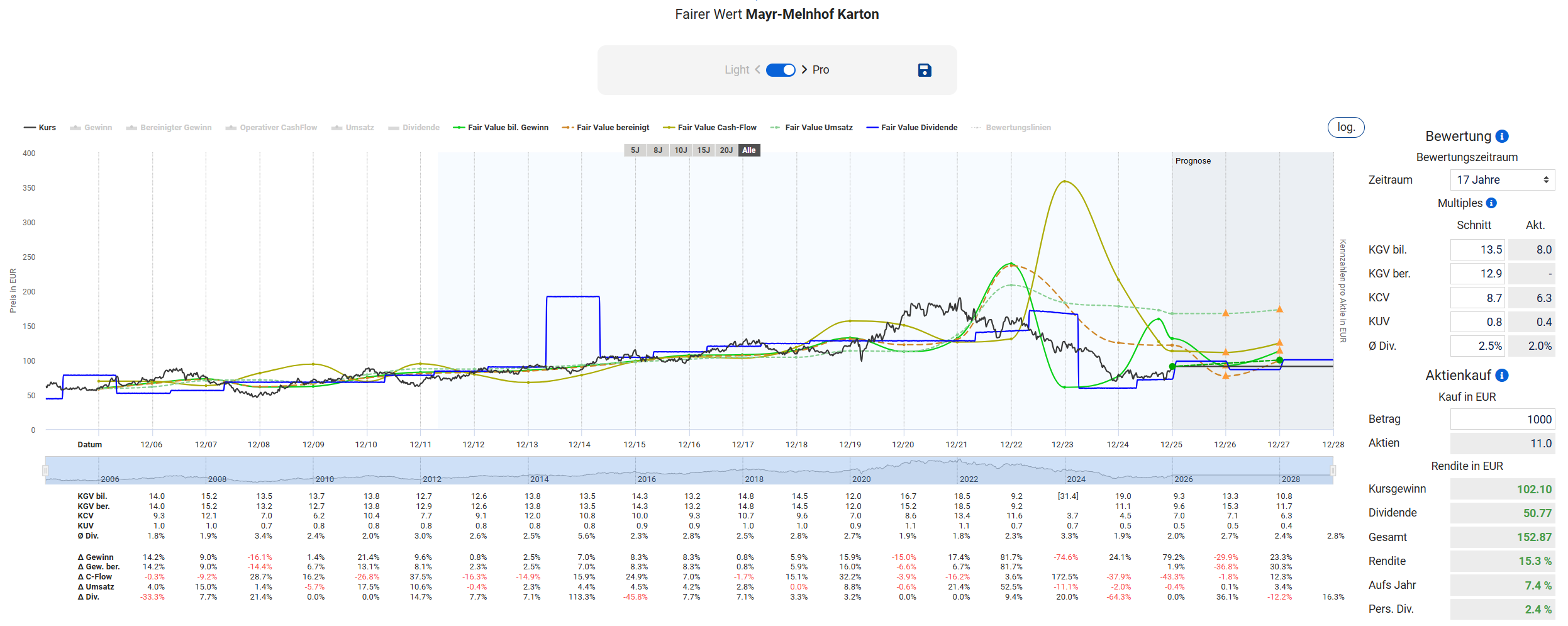The height and width of the screenshot is (626, 1568).
Task: Click the log. scale button
Action: click(x=1345, y=127)
